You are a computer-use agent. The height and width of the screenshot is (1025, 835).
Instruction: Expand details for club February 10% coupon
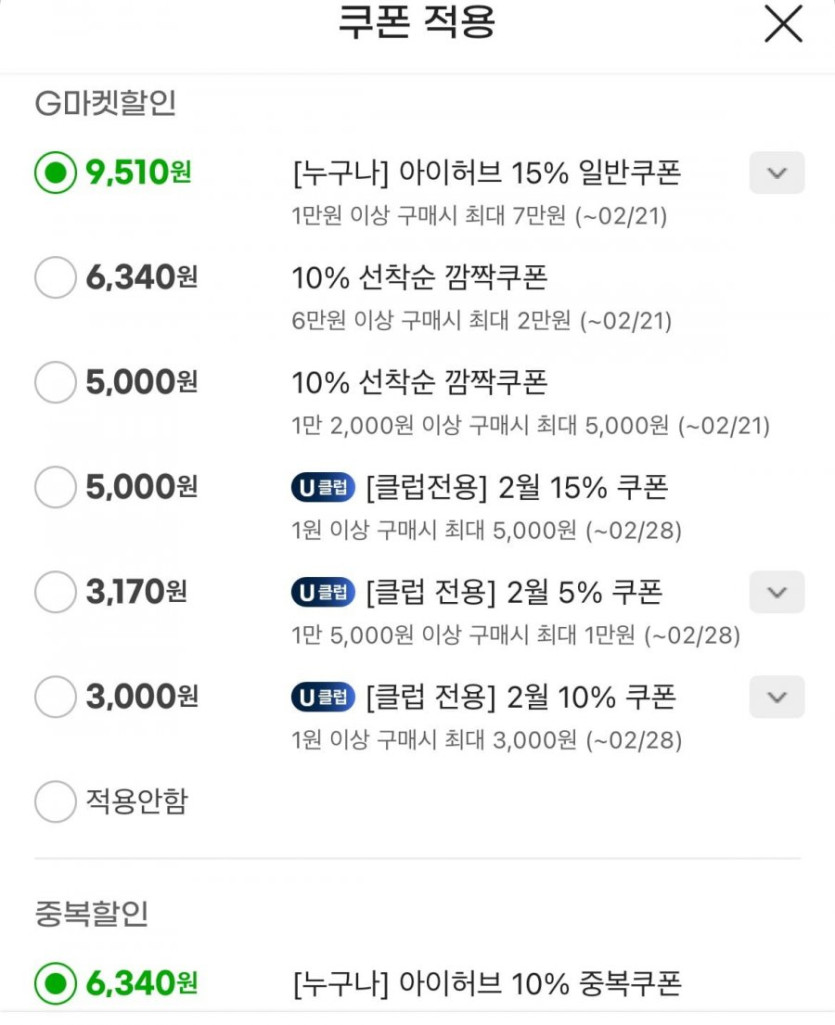pos(776,697)
